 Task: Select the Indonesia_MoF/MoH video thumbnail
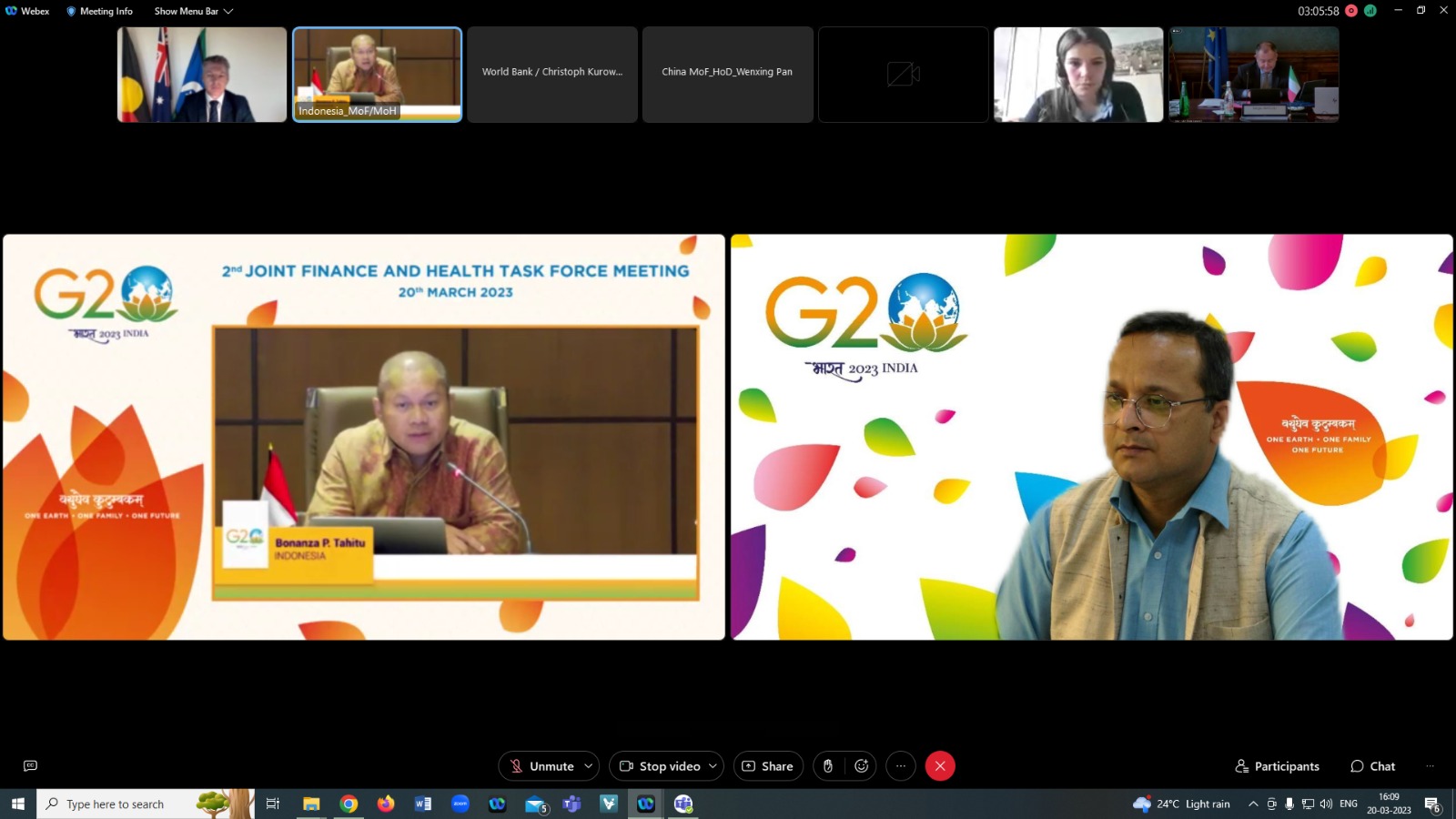378,75
